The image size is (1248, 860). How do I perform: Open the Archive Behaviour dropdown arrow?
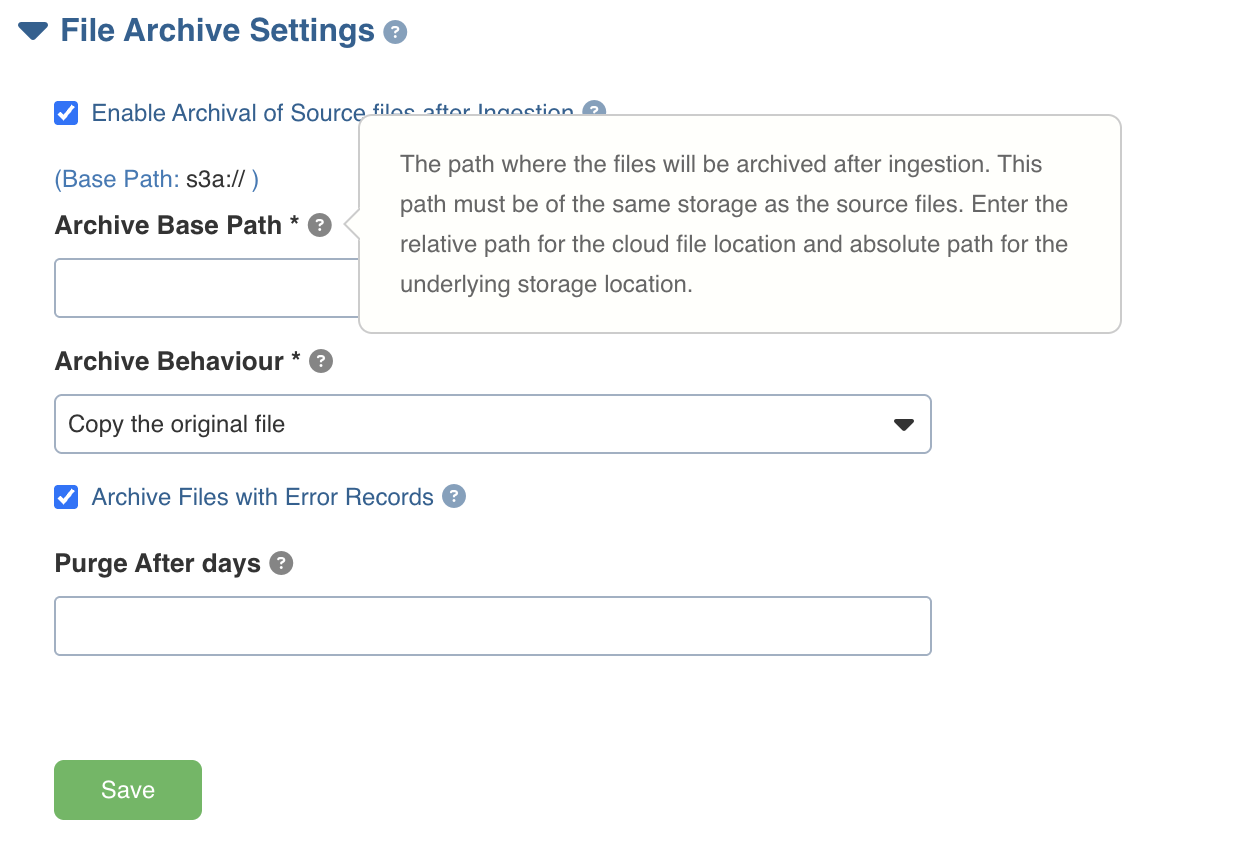pyautogui.click(x=903, y=425)
